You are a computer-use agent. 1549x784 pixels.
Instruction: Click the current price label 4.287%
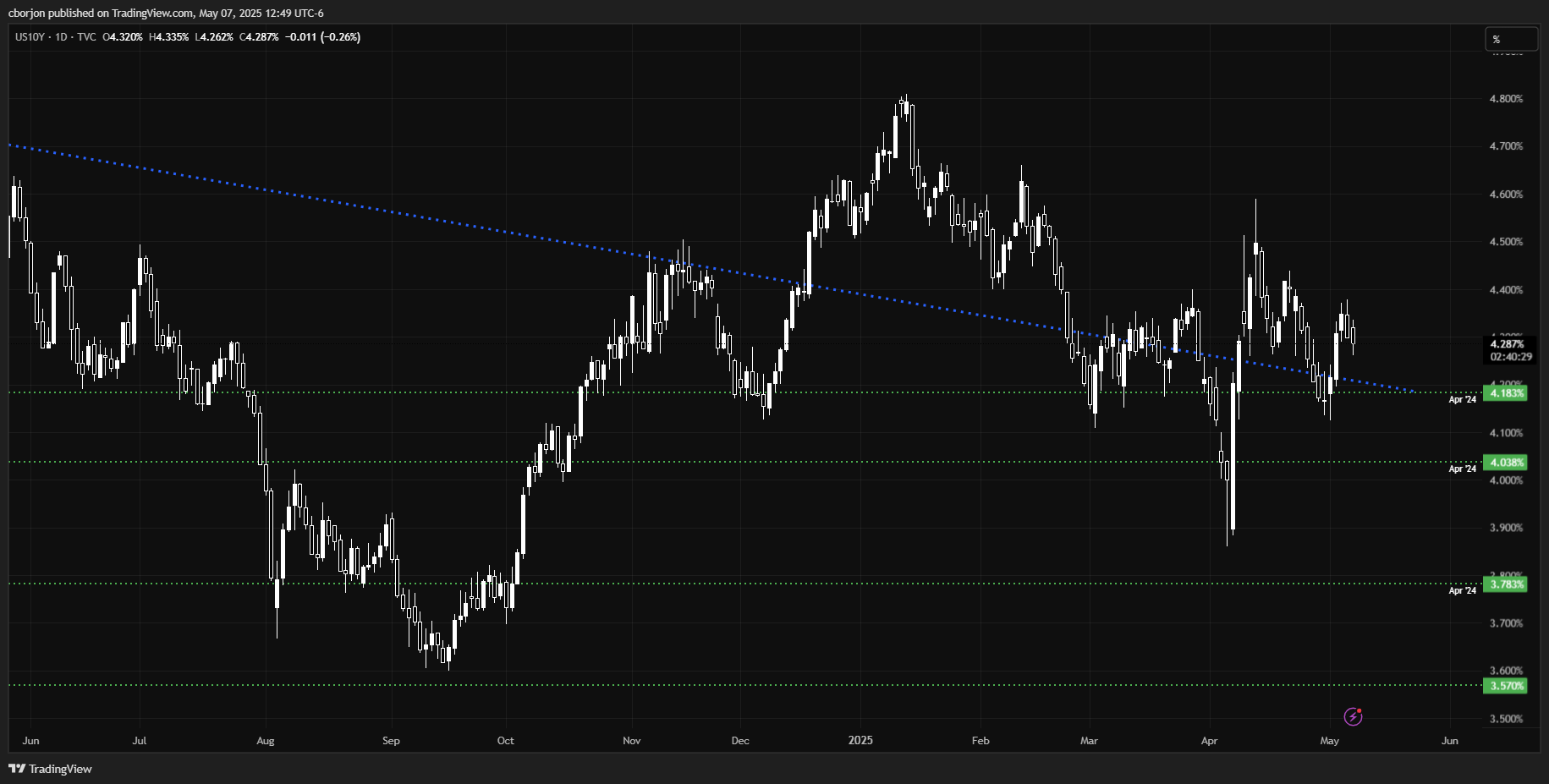click(1507, 344)
